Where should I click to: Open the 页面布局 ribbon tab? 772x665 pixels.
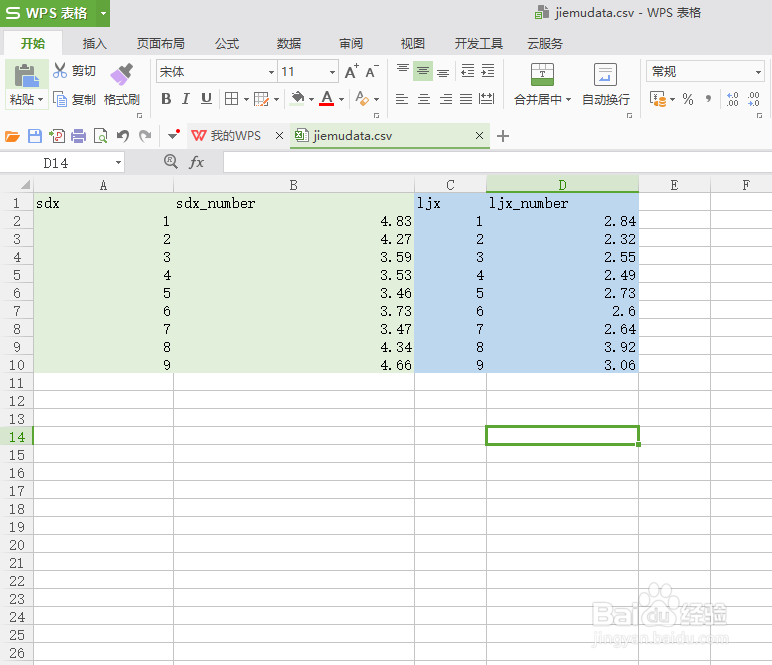161,43
